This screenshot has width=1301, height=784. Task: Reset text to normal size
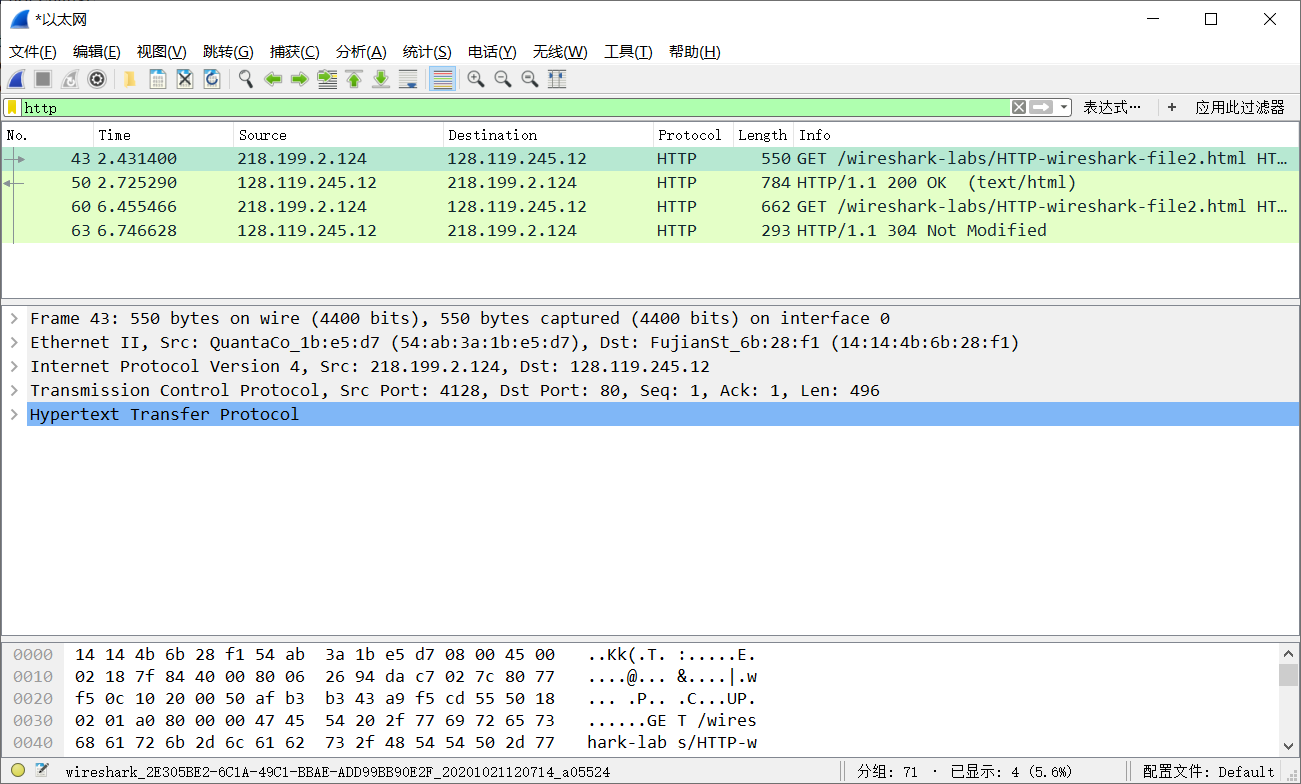point(530,79)
